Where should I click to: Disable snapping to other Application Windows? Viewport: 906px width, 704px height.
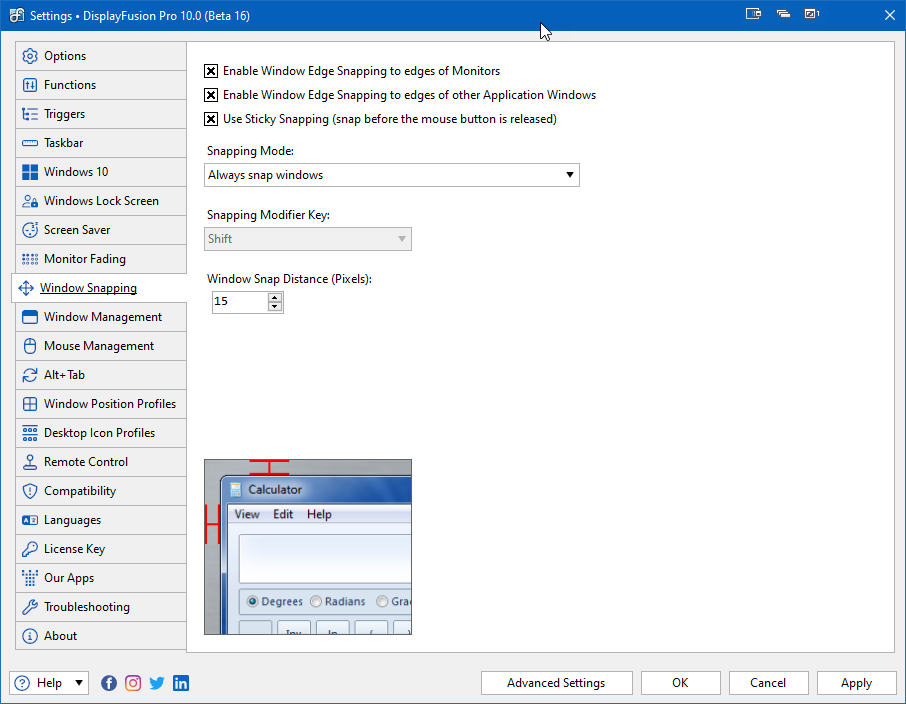pyautogui.click(x=211, y=95)
